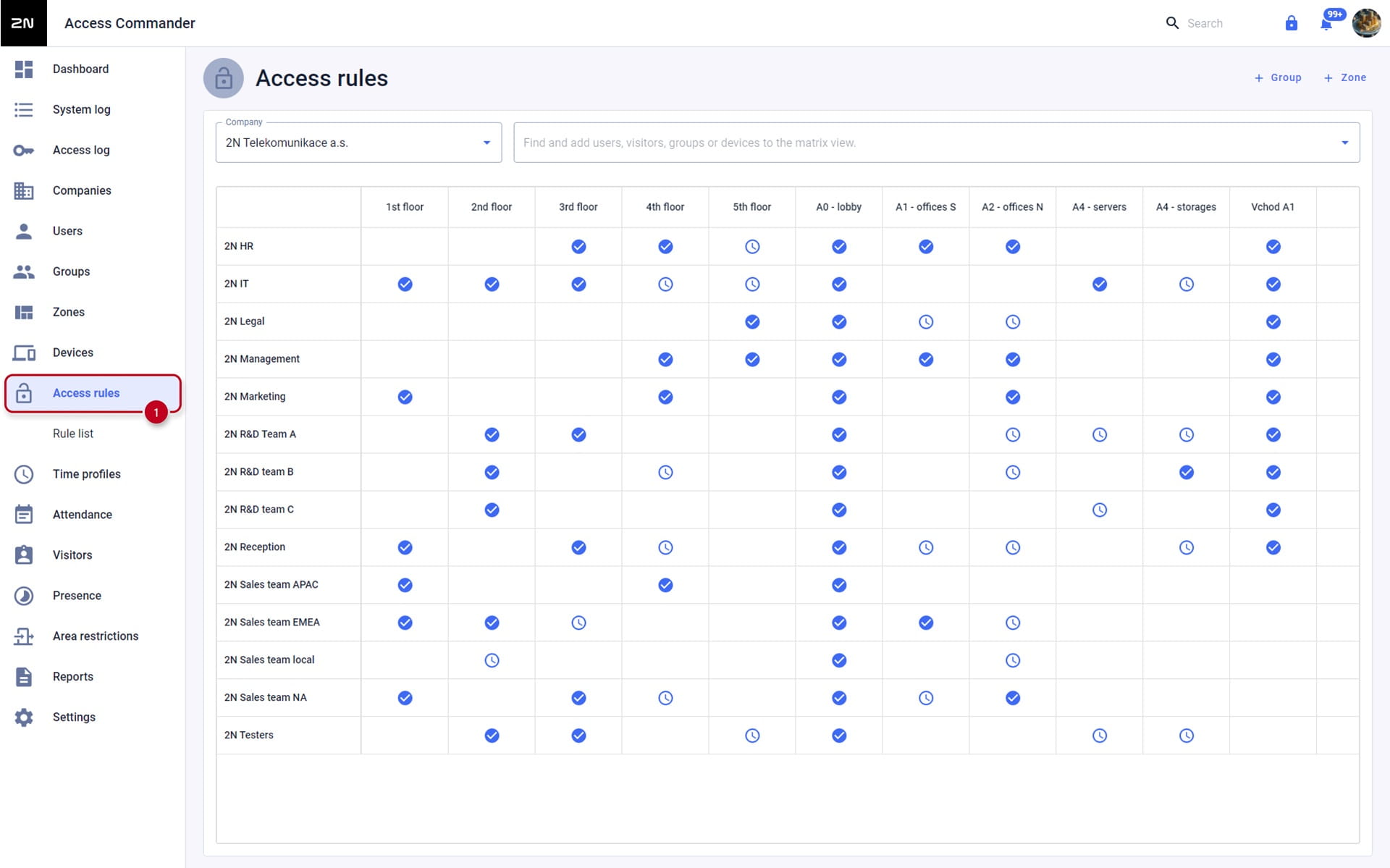The height and width of the screenshot is (868, 1390).
Task: Click clock icon for 2N R&D team C A4 - servers
Action: click(1100, 510)
